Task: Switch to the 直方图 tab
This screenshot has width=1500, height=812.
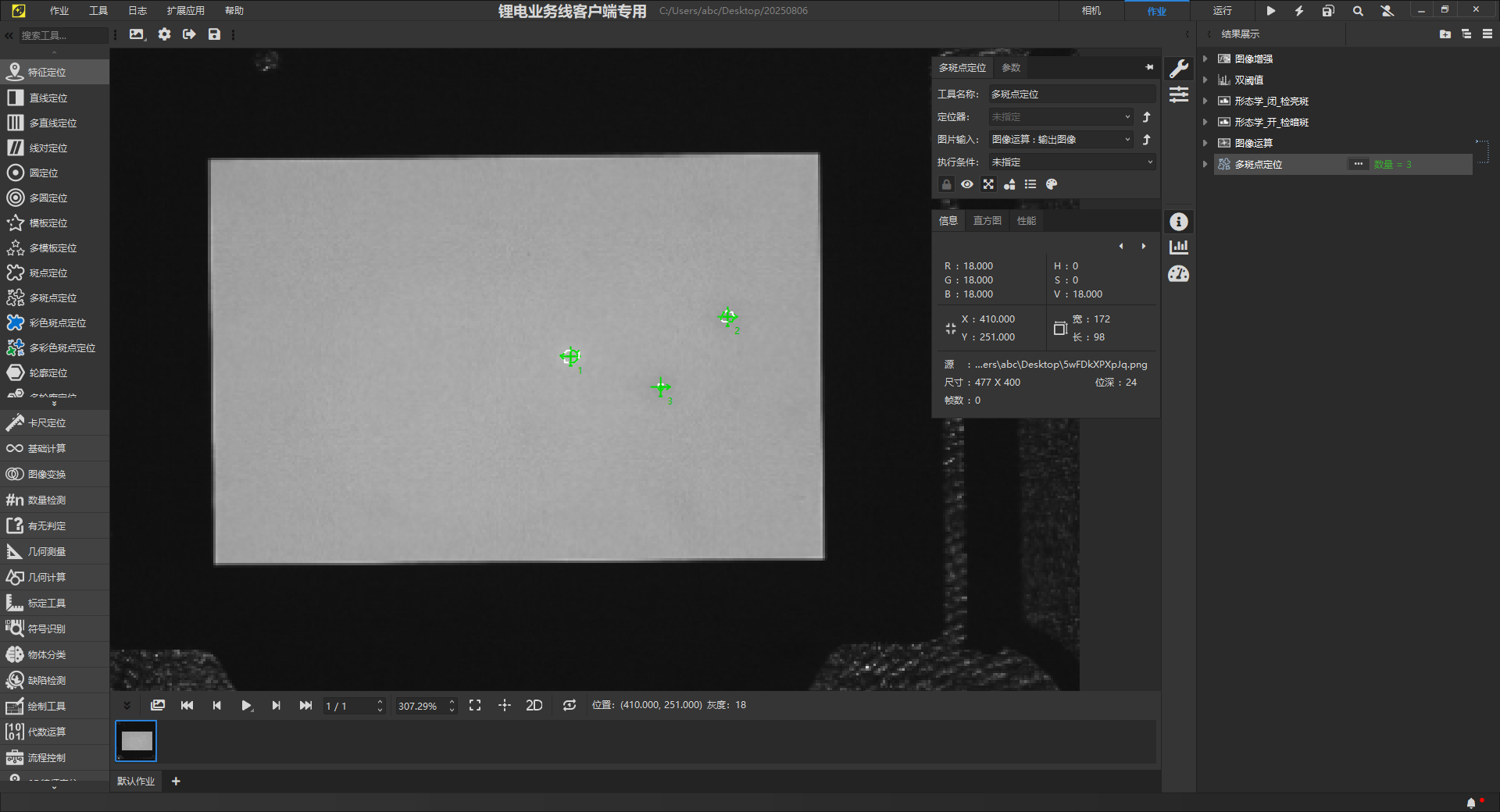Action: (x=987, y=221)
